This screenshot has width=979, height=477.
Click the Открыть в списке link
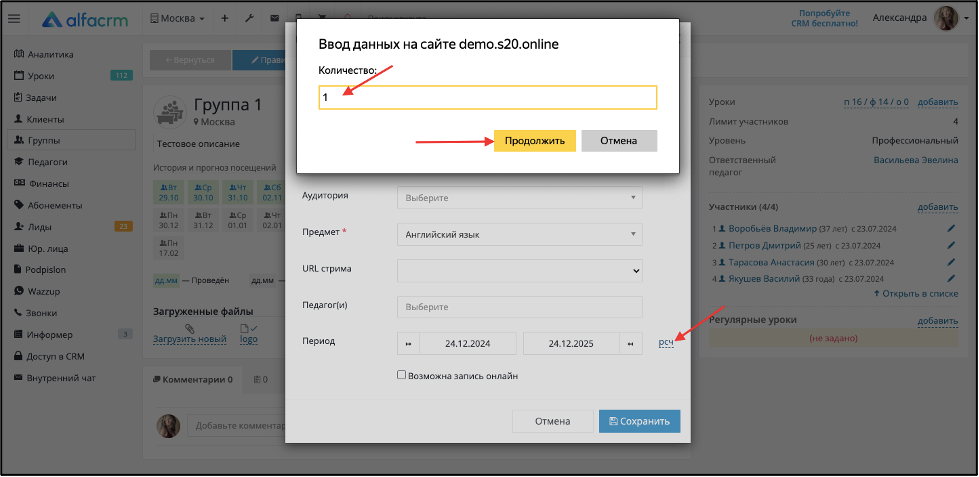(916, 293)
